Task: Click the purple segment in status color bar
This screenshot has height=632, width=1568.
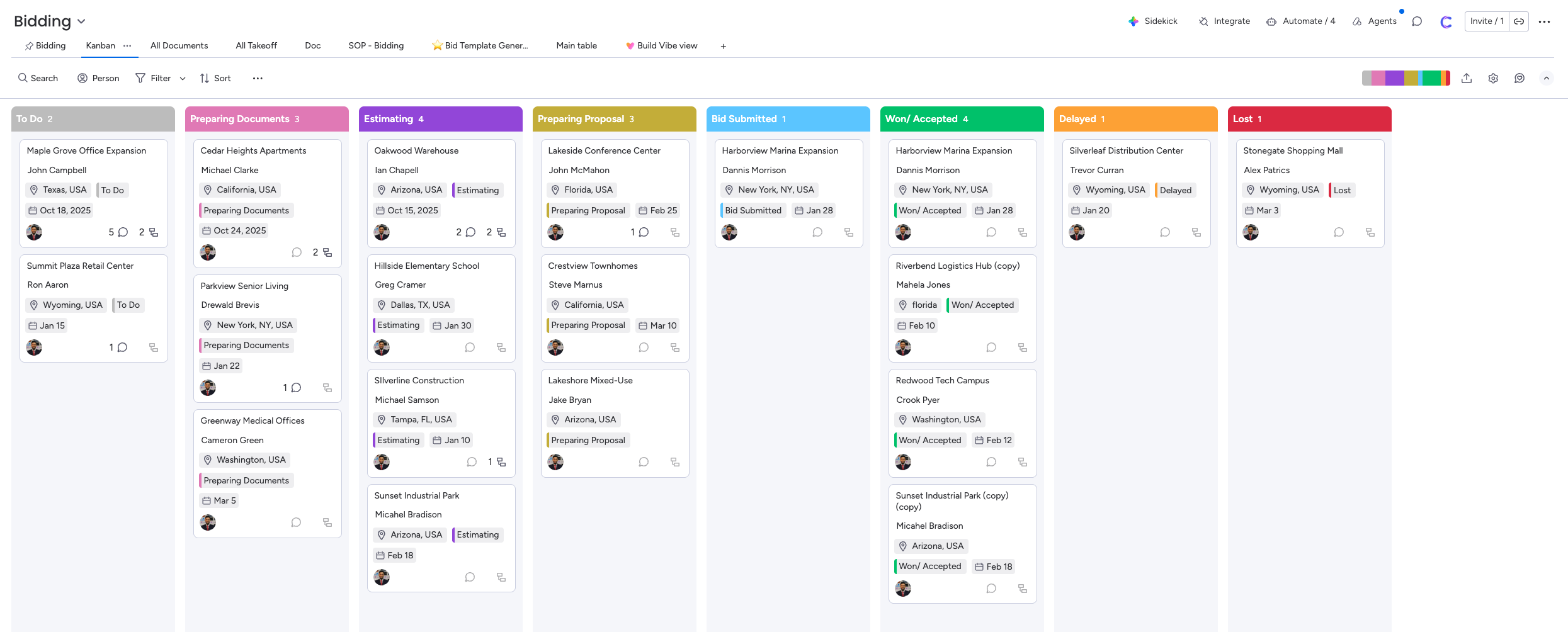Action: (1394, 78)
